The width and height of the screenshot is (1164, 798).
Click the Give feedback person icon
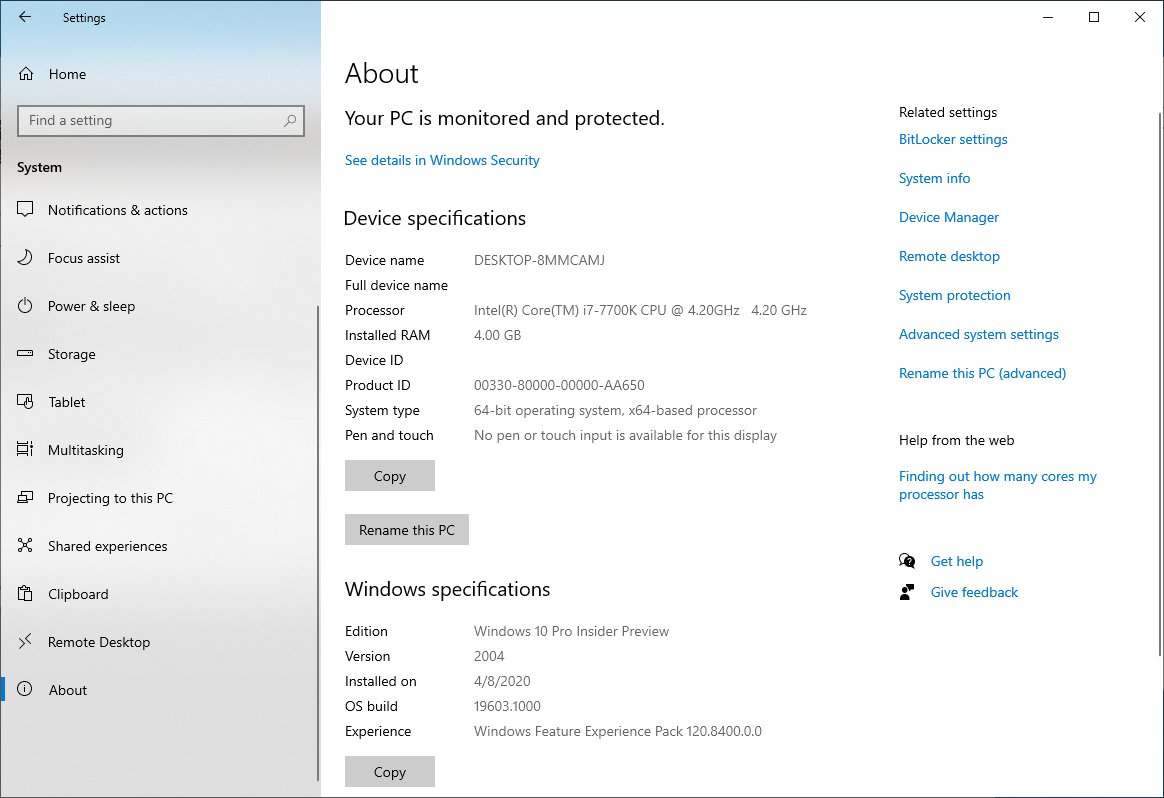pyautogui.click(x=907, y=592)
